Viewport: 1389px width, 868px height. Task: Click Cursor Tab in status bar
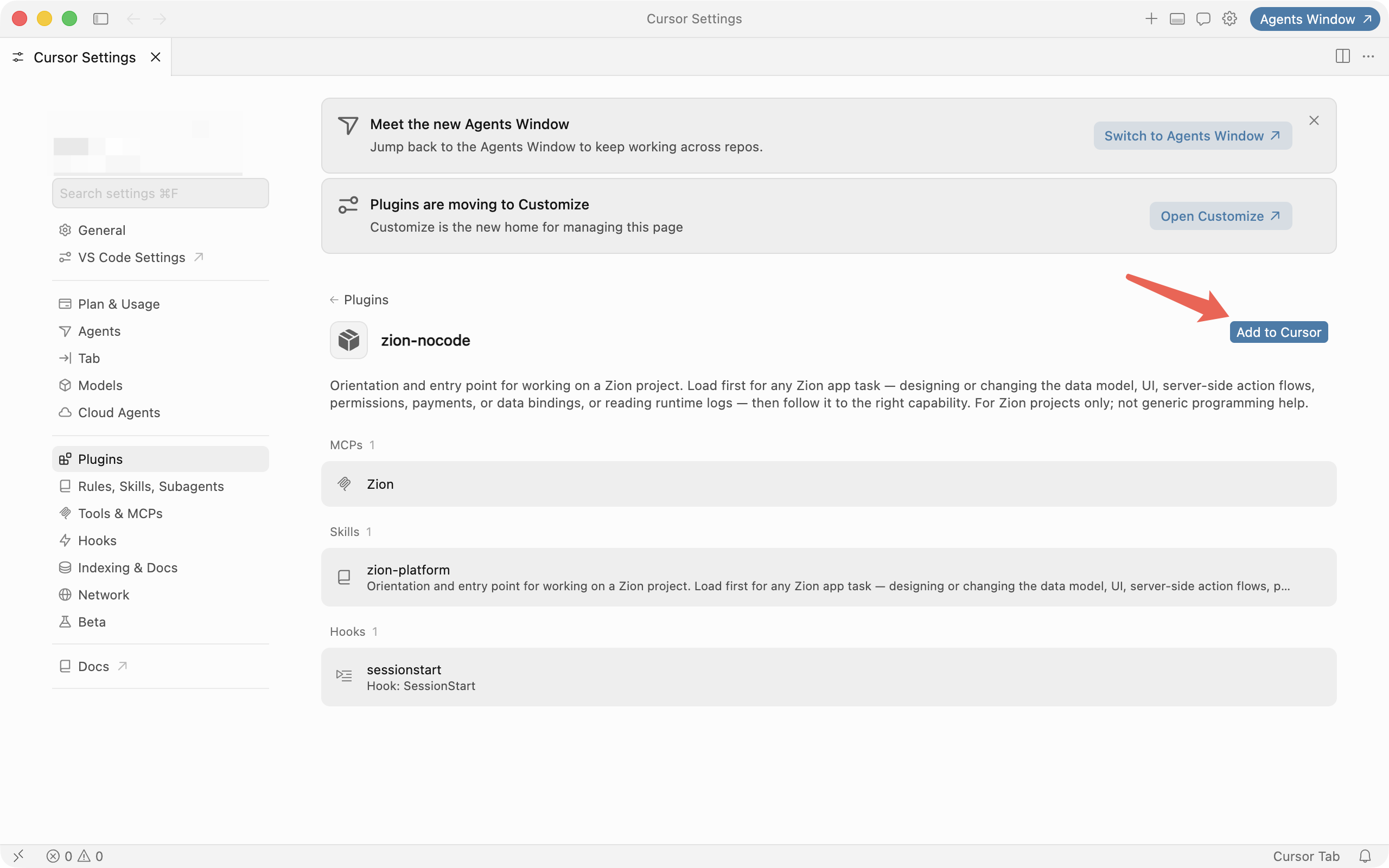click(x=1306, y=856)
